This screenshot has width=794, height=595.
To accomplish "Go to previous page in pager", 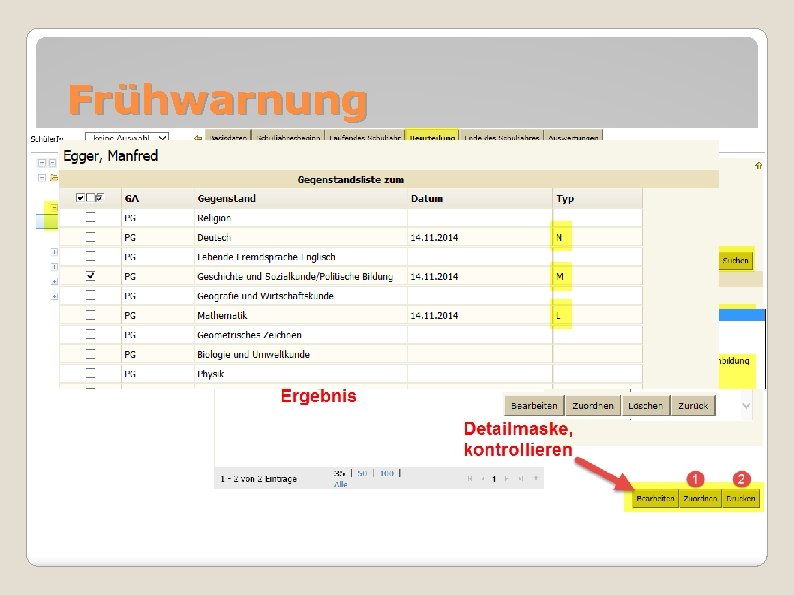I will tap(483, 479).
